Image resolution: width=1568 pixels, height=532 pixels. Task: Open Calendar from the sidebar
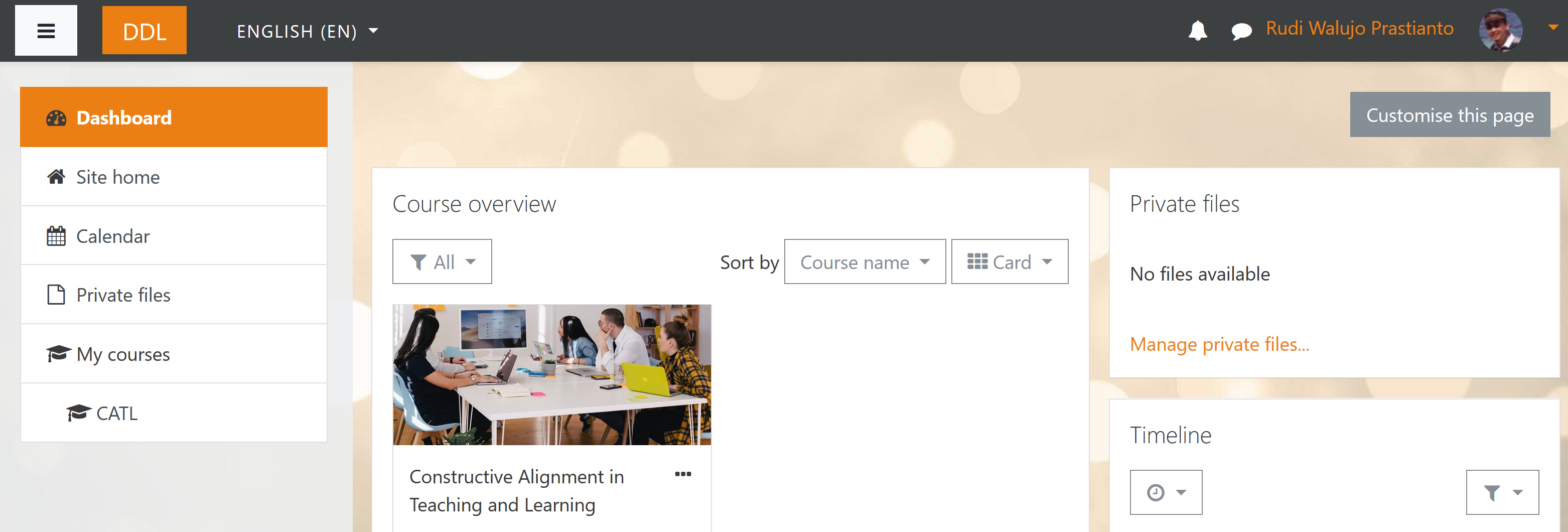[174, 235]
